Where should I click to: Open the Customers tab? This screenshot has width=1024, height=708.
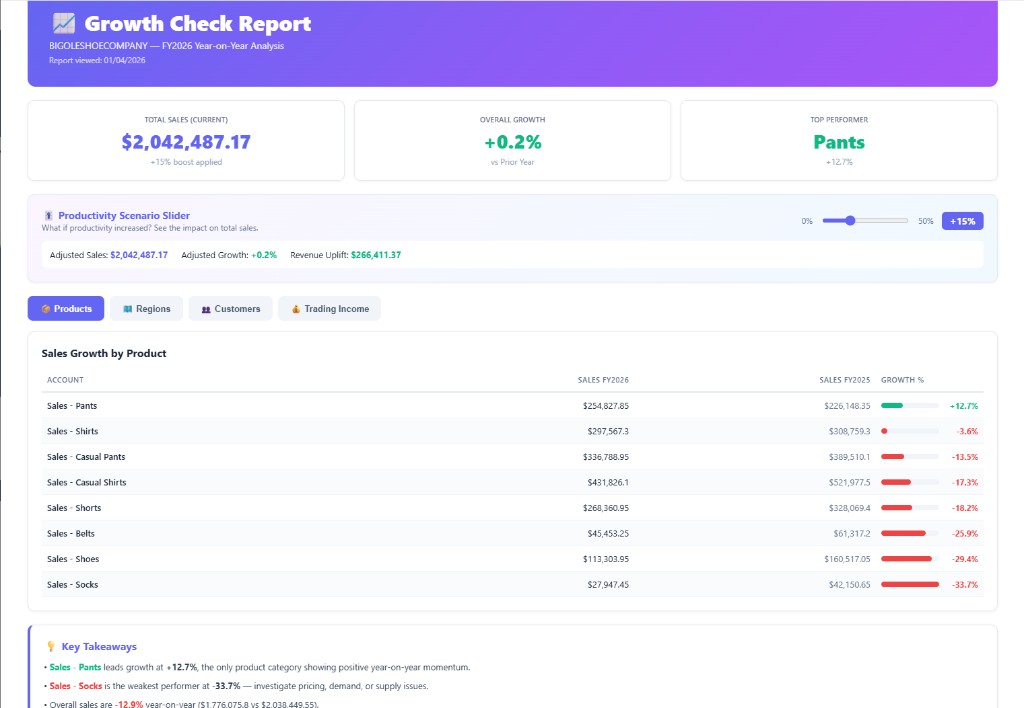pyautogui.click(x=230, y=309)
